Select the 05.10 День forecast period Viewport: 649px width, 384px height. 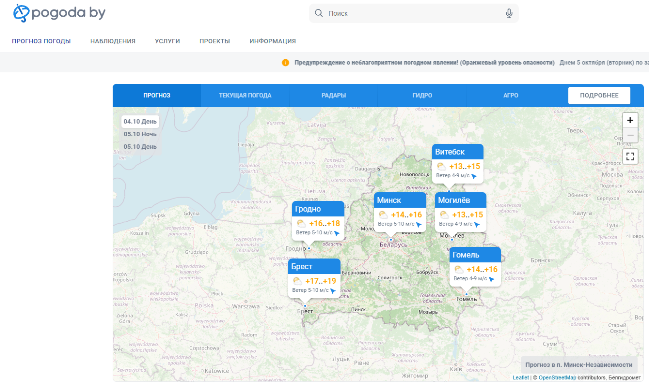140,146
